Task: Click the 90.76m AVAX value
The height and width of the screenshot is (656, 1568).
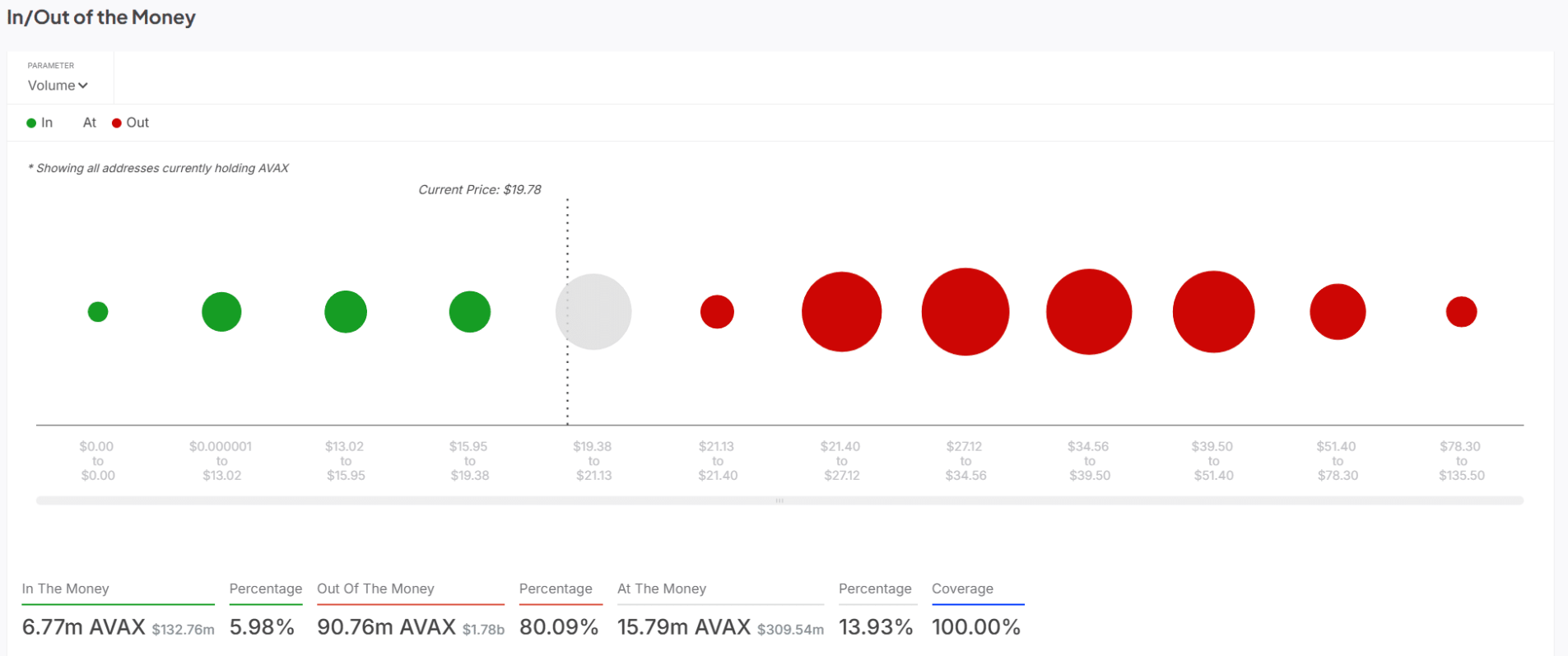Action: pos(387,627)
